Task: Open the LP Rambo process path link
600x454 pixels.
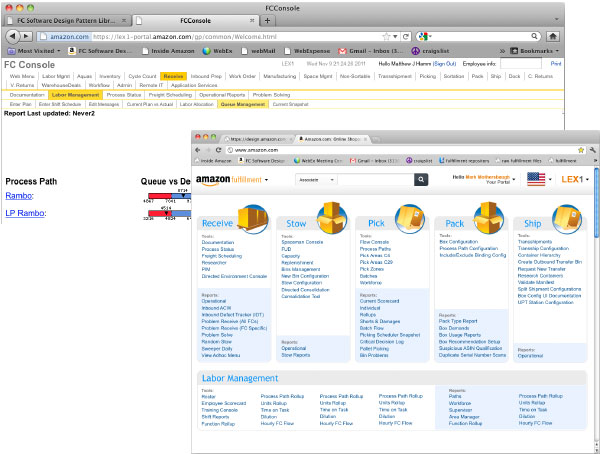Action: [x=25, y=213]
